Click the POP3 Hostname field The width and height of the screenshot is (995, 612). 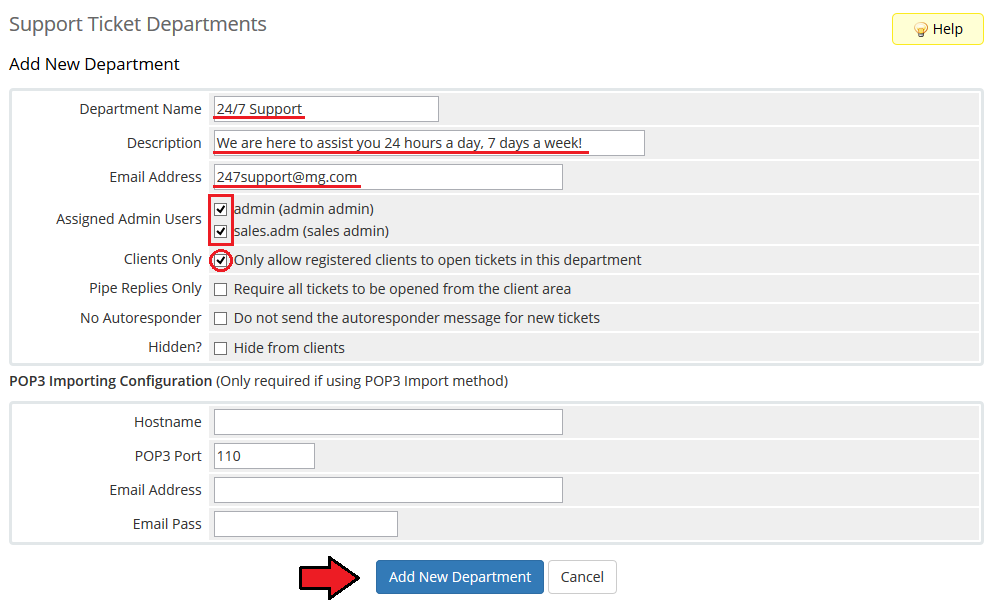point(388,422)
